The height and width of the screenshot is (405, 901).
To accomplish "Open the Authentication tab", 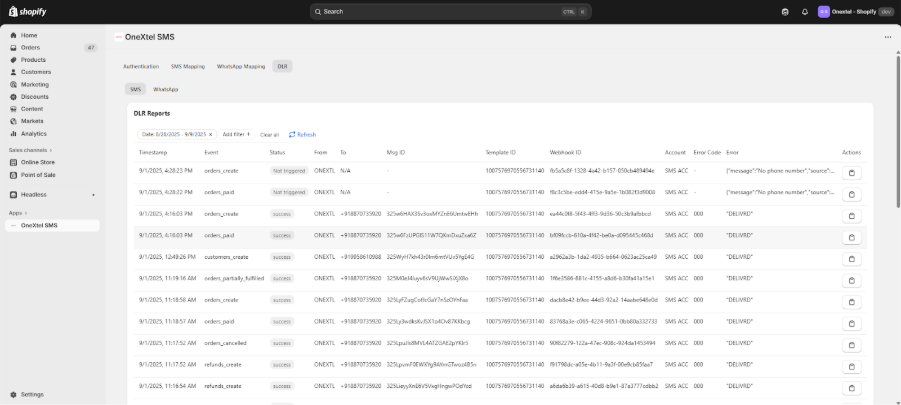I will (141, 66).
